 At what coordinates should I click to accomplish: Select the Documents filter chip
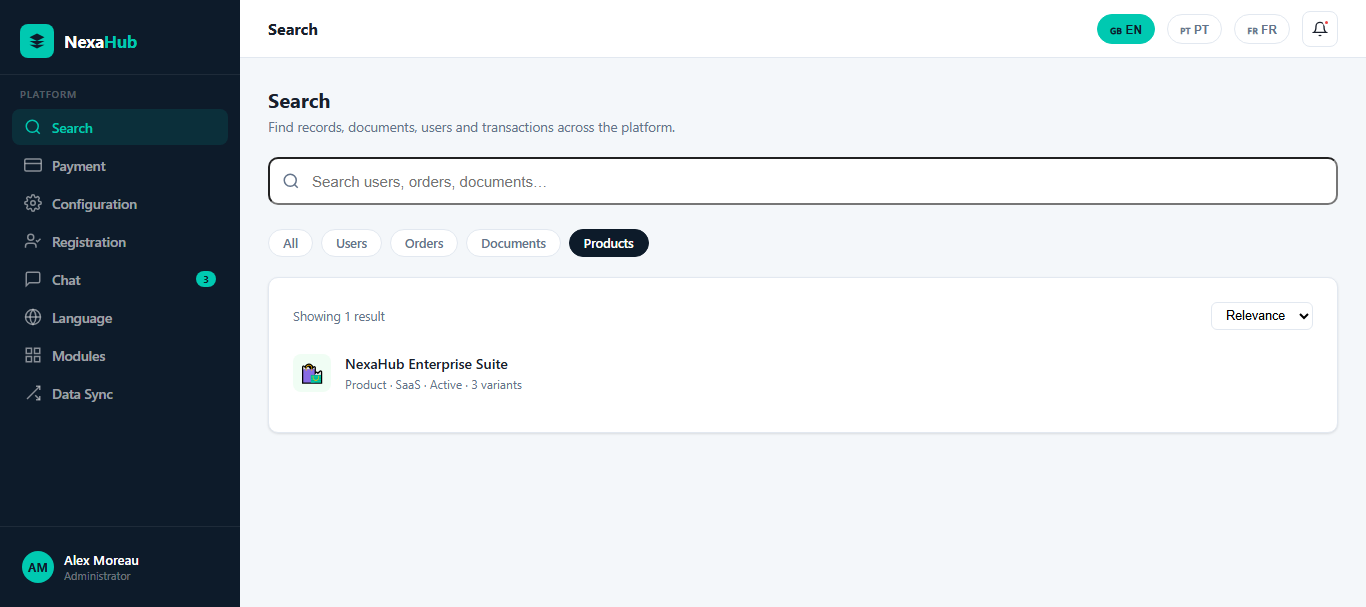pyautogui.click(x=513, y=243)
